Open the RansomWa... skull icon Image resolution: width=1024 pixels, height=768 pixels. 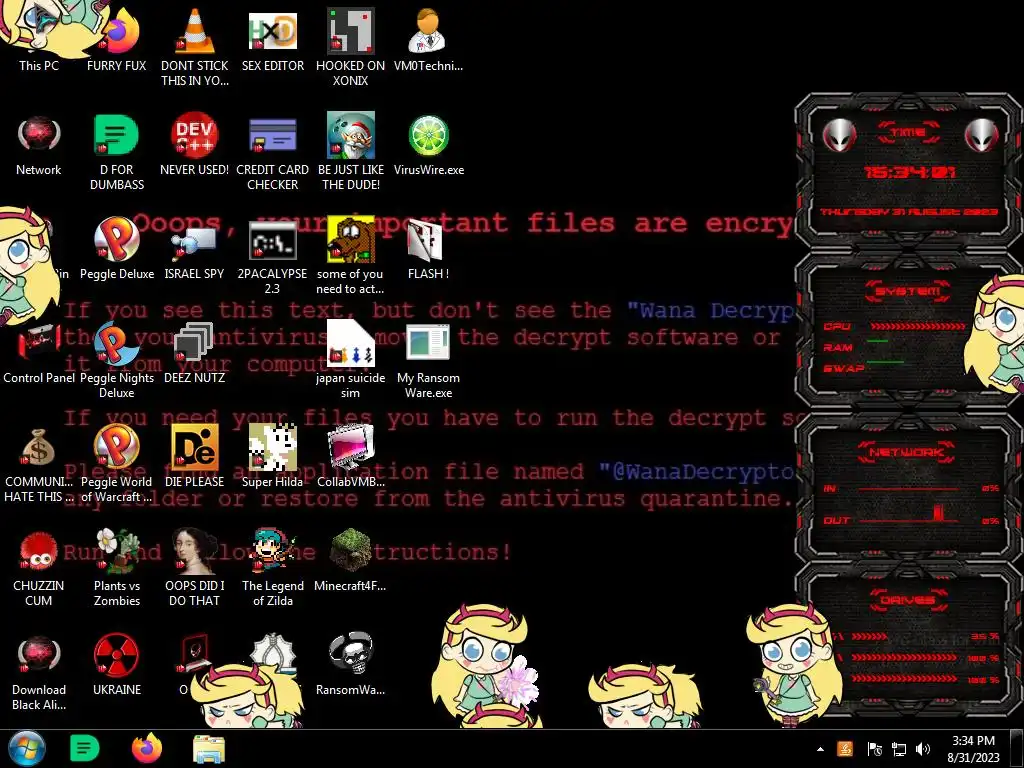tap(351, 665)
